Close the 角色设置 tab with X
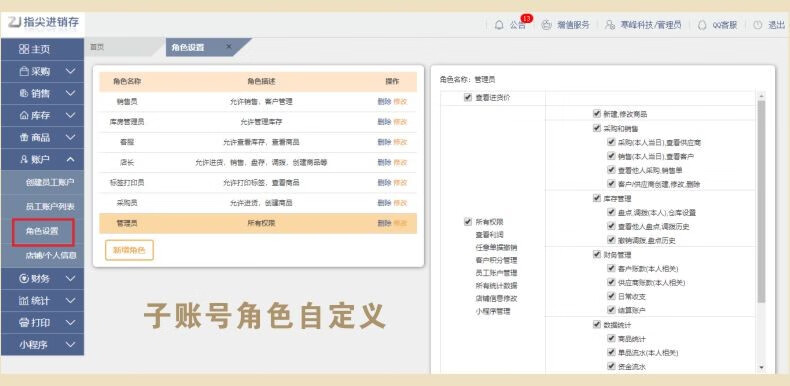The width and height of the screenshot is (790, 386). coord(229,46)
